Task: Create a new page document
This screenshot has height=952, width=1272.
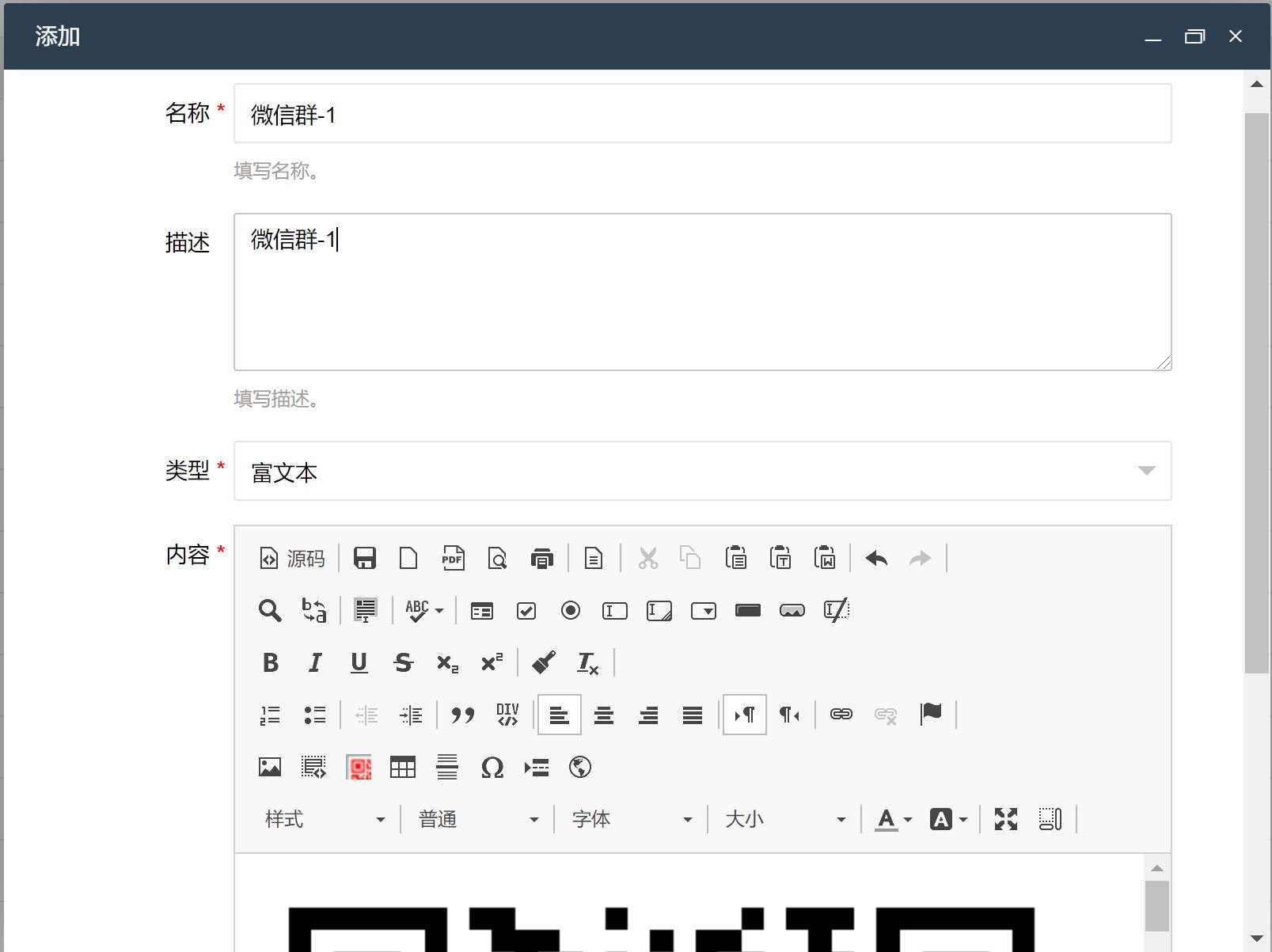Action: [409, 559]
